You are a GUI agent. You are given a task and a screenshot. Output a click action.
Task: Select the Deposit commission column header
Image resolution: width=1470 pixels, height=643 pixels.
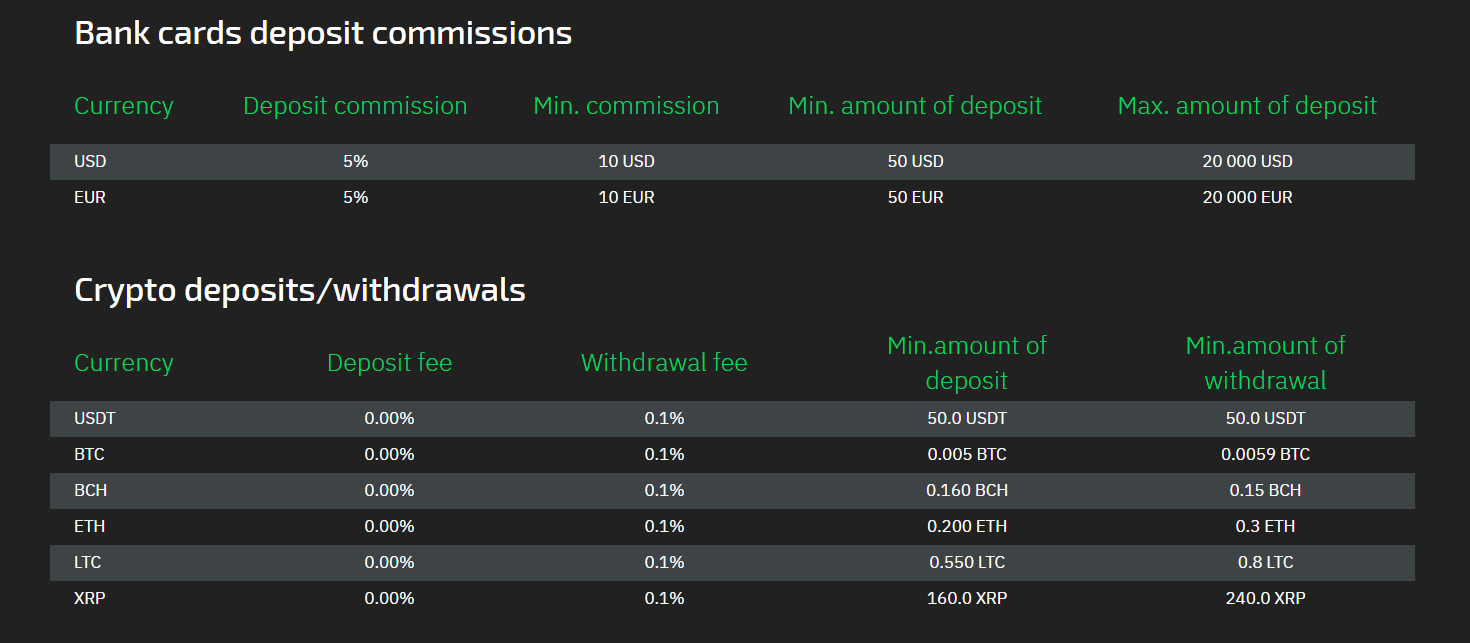(x=355, y=106)
